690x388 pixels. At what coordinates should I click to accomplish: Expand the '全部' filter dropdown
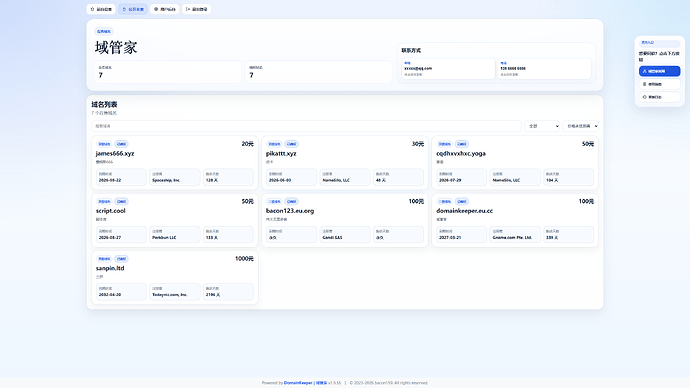(542, 126)
